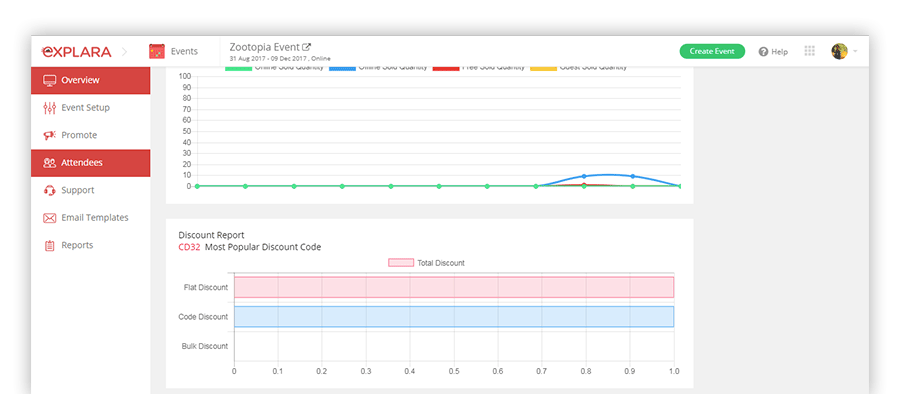The width and height of the screenshot is (900, 405).
Task: Open the Event Setup menu label
Action: [x=86, y=107]
